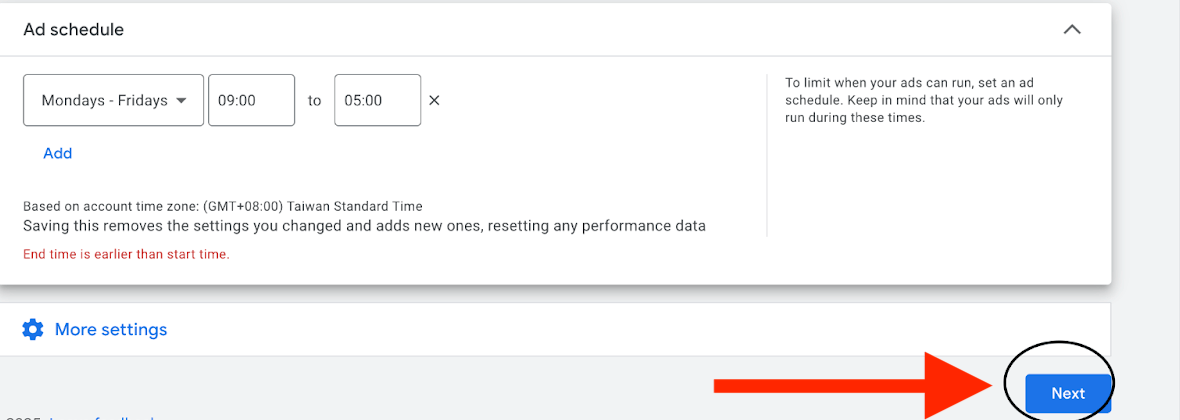The image size is (1180, 420).
Task: Click the 05:00 end time field
Action: 377,100
